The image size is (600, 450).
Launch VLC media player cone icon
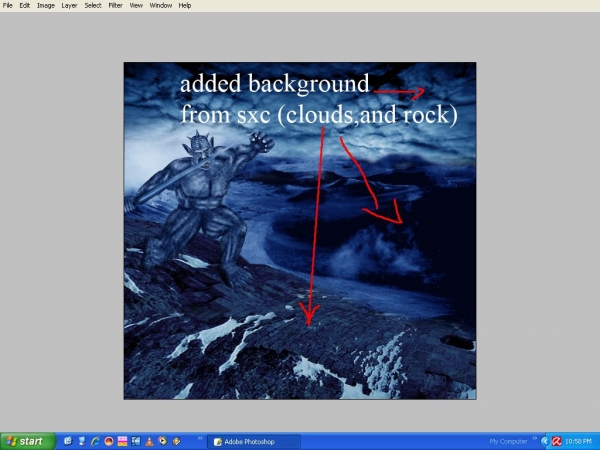tap(149, 441)
